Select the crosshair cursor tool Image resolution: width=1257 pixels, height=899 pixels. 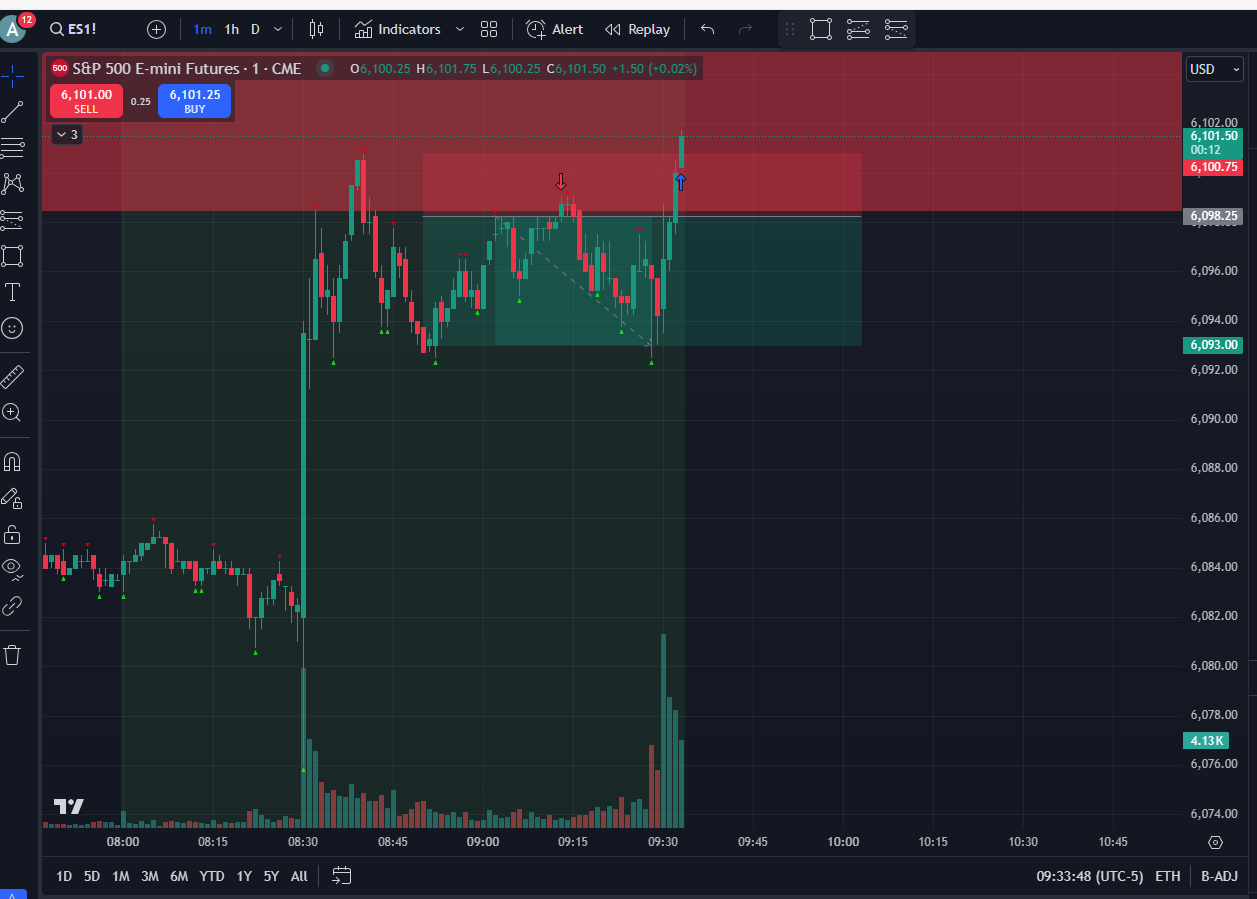(12, 76)
